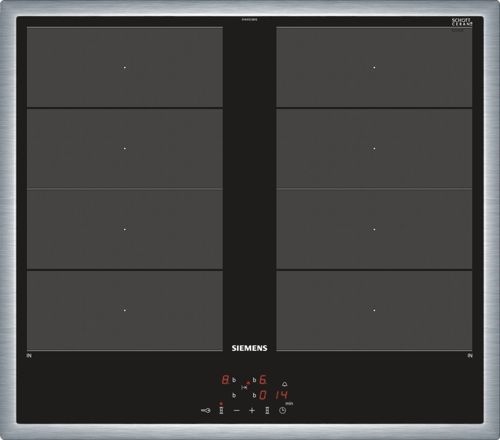
Task: Tap the left flexZone icon
Action: click(x=221, y=410)
